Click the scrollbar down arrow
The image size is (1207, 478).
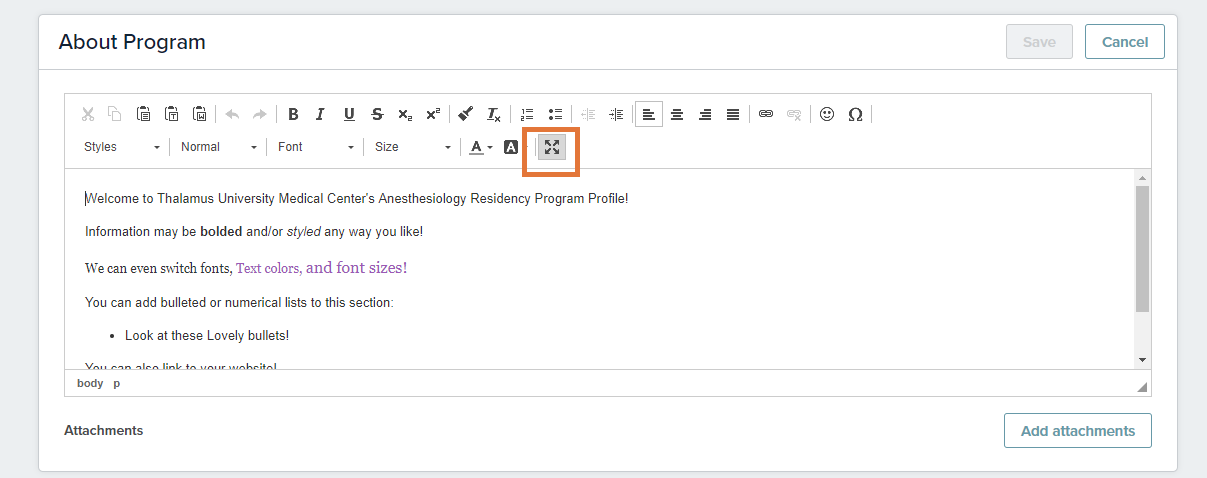(1143, 360)
